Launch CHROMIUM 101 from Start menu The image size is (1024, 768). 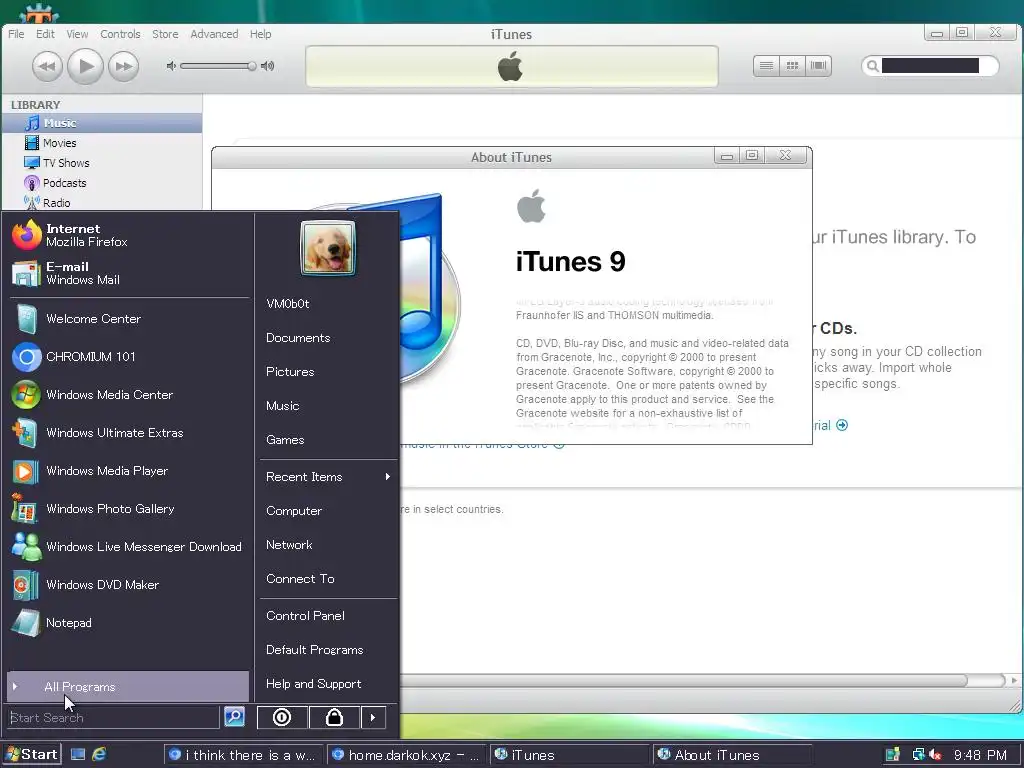[x=129, y=357]
